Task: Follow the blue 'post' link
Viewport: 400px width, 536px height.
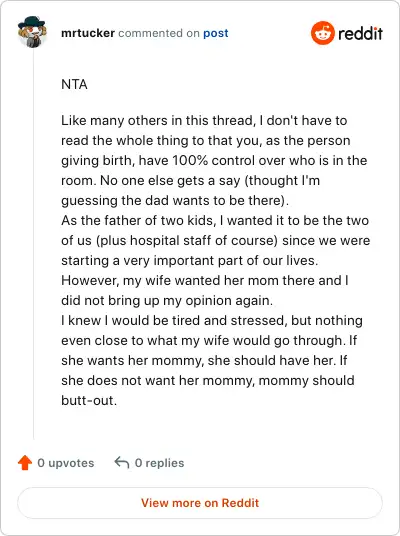Action: 216,33
